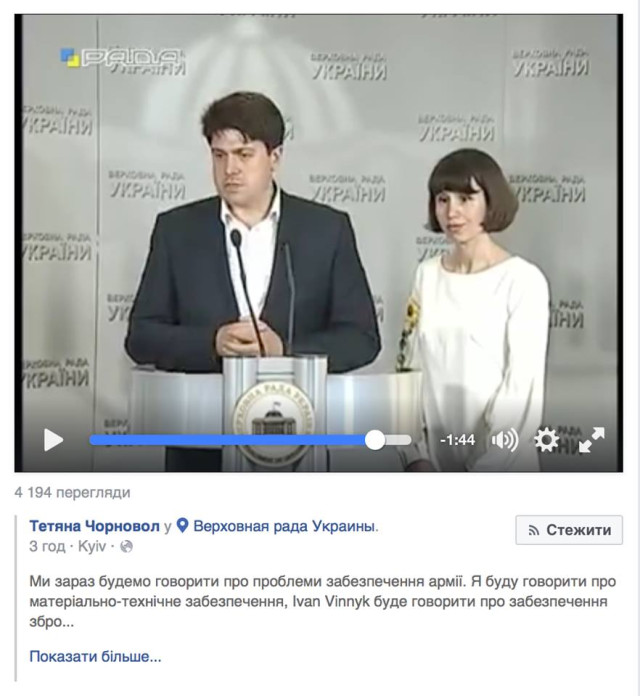Click the location pin icon

pos(182,526)
